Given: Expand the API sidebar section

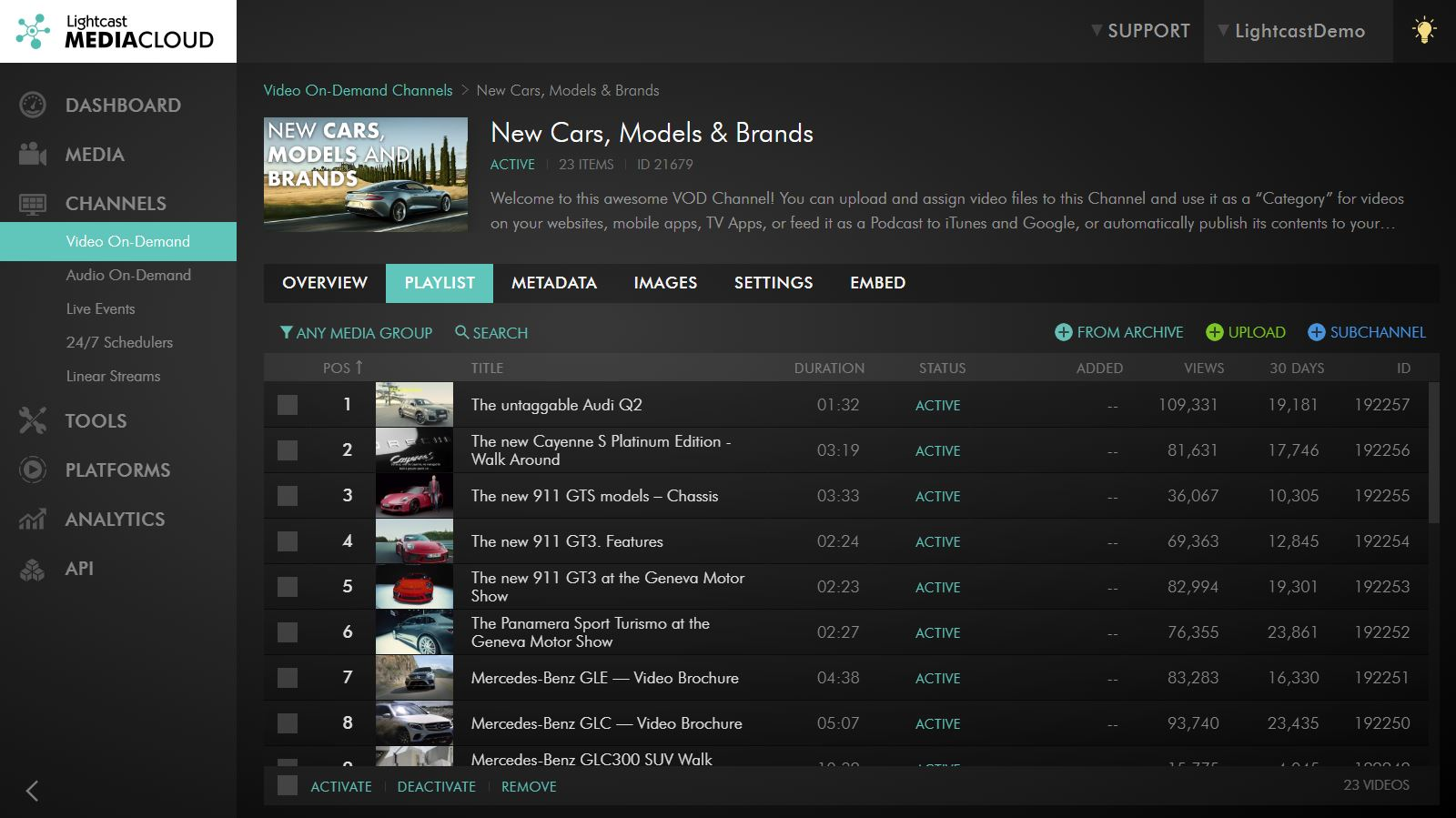Looking at the screenshot, I should (x=79, y=569).
